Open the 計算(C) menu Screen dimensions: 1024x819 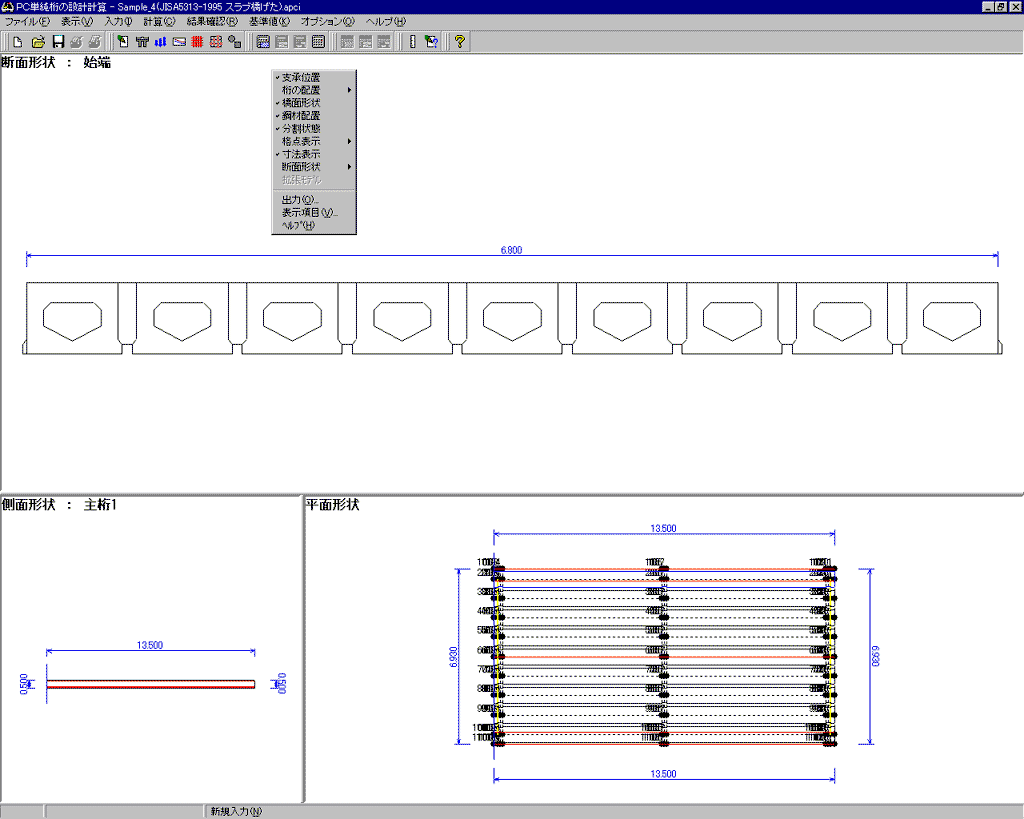[158, 21]
